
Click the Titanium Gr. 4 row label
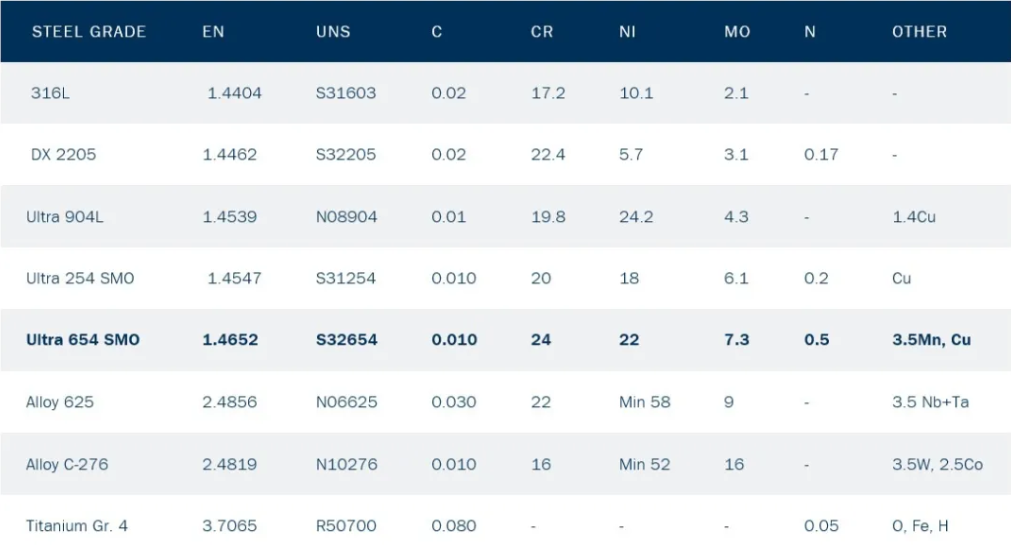tap(77, 526)
